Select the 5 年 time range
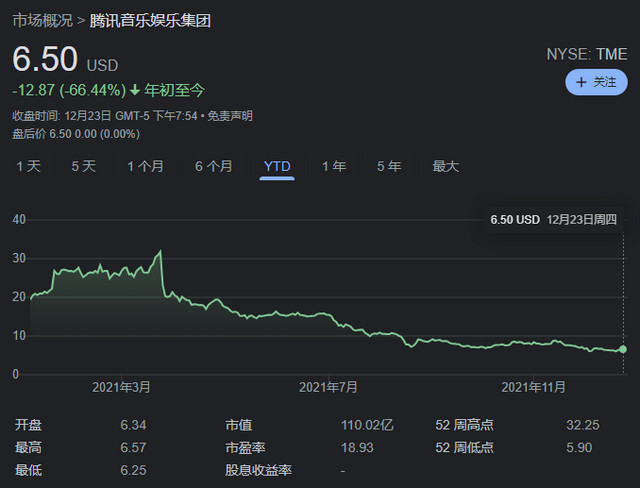Image resolution: width=640 pixels, height=488 pixels. [388, 166]
